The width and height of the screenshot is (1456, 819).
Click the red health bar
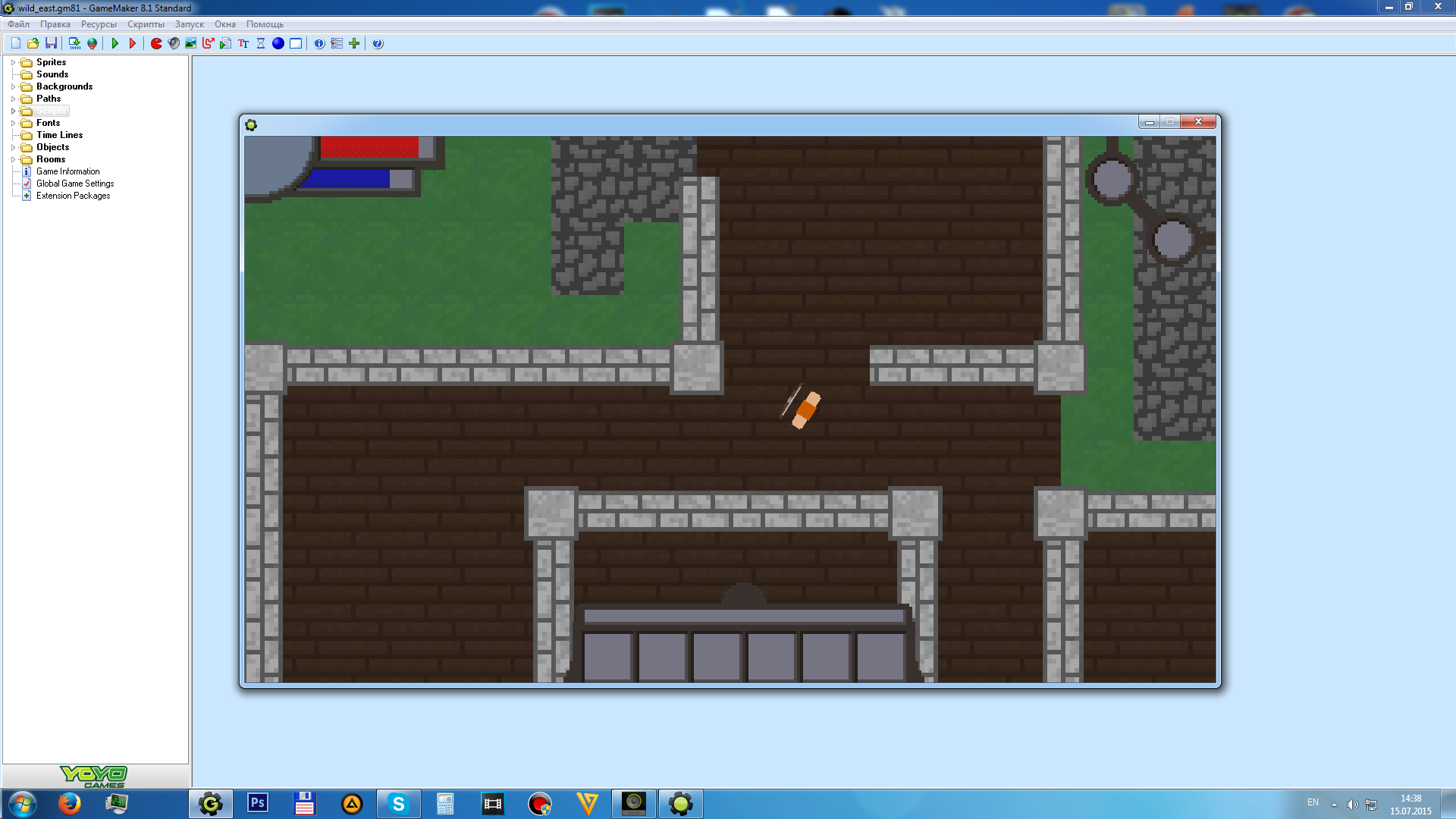tap(369, 147)
